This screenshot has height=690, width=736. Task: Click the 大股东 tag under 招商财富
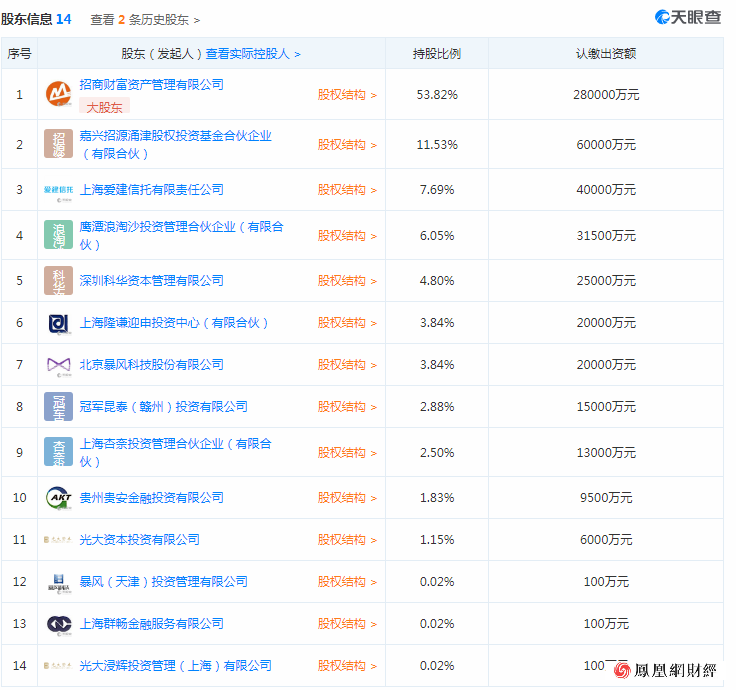tap(104, 107)
